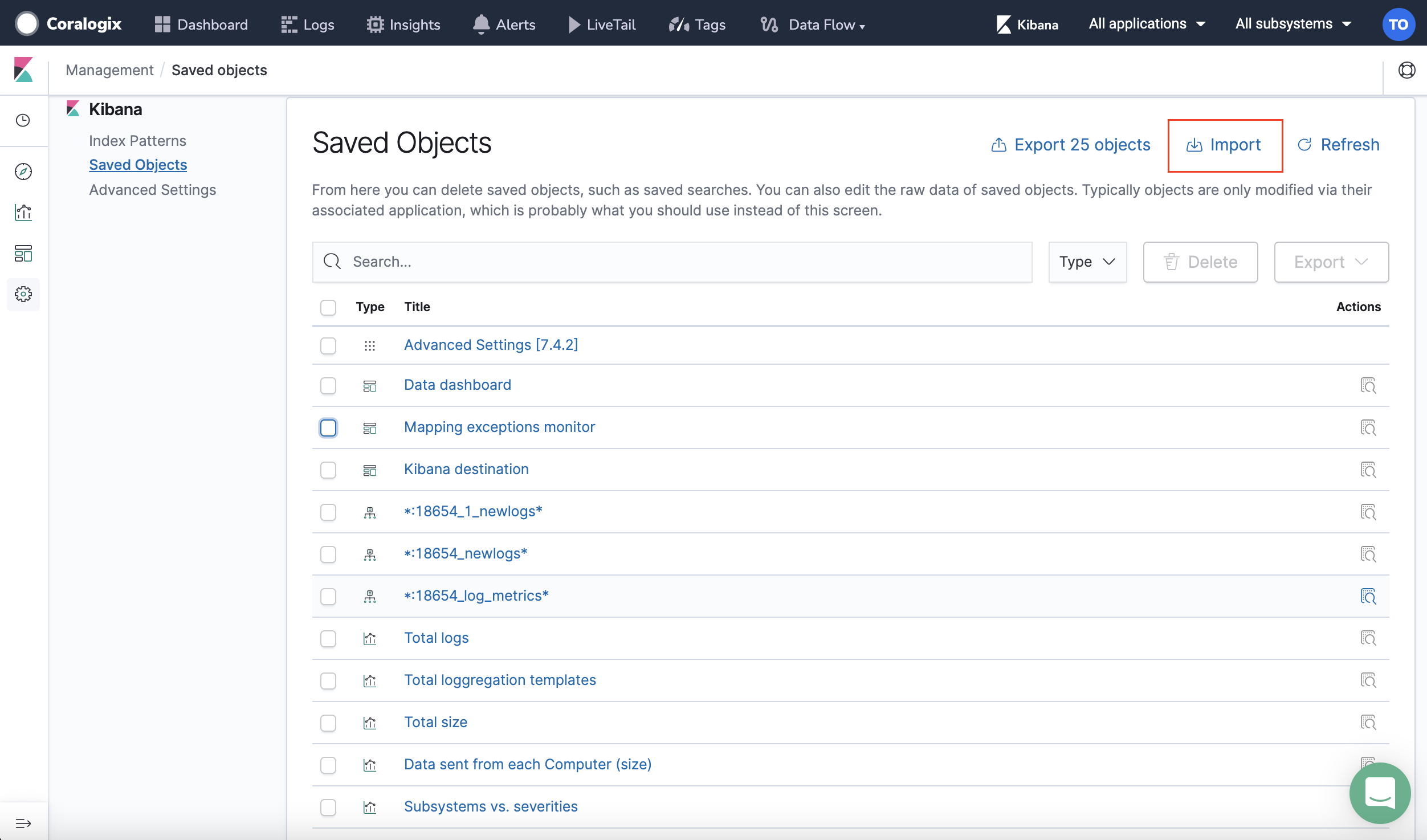The width and height of the screenshot is (1427, 840).
Task: Open LiveTail in top navigation
Action: 602,25
